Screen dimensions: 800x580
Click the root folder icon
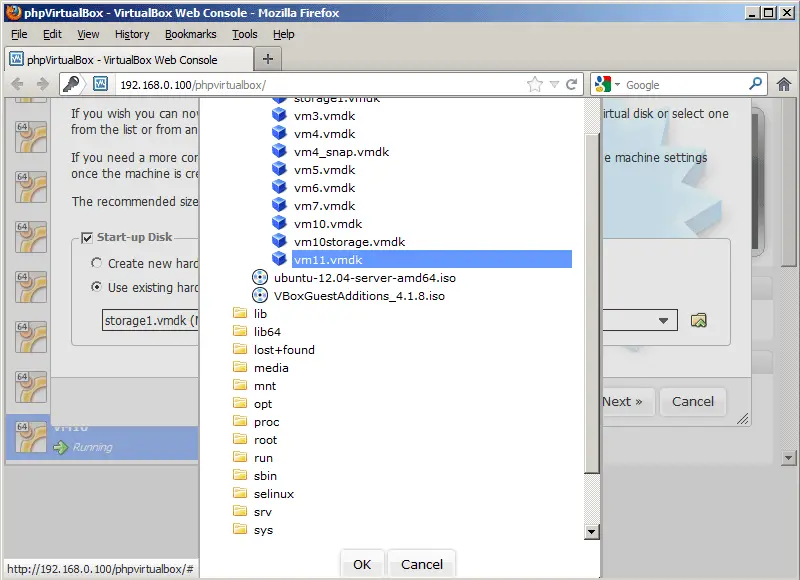[240, 439]
